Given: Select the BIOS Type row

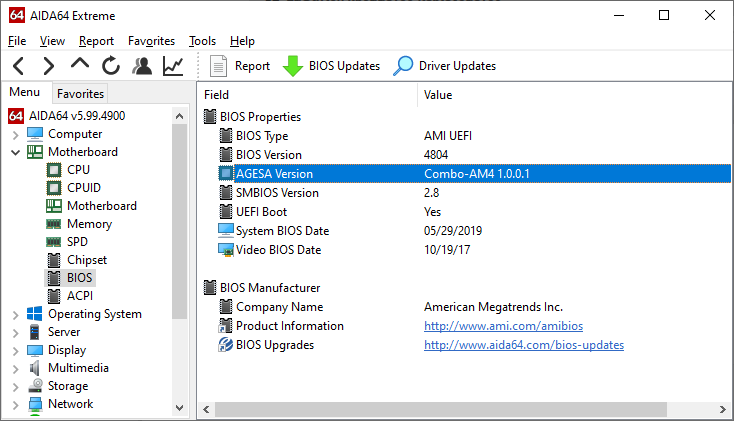Looking at the screenshot, I should pyautogui.click(x=474, y=136).
